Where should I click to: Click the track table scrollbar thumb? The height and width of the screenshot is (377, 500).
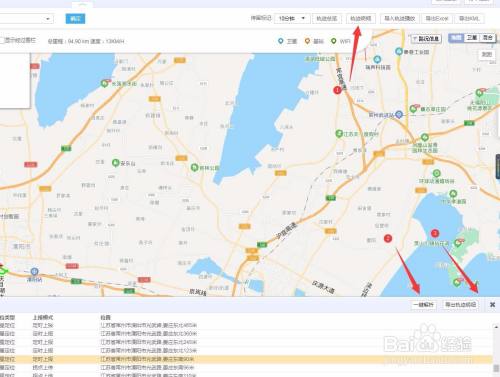click(496, 368)
